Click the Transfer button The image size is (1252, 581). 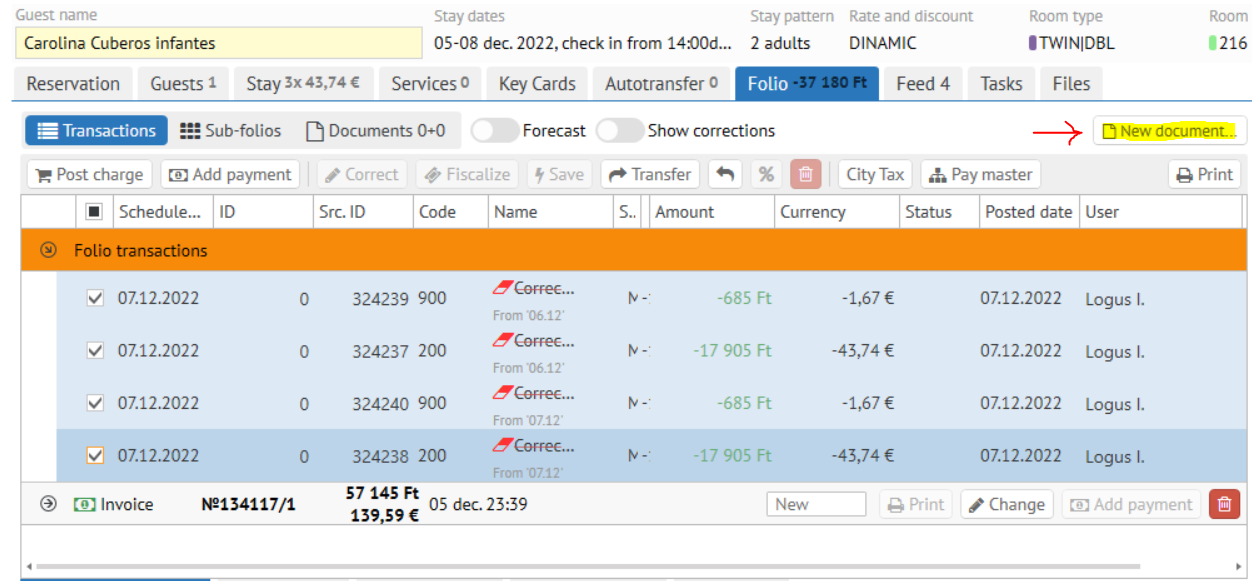(650, 174)
